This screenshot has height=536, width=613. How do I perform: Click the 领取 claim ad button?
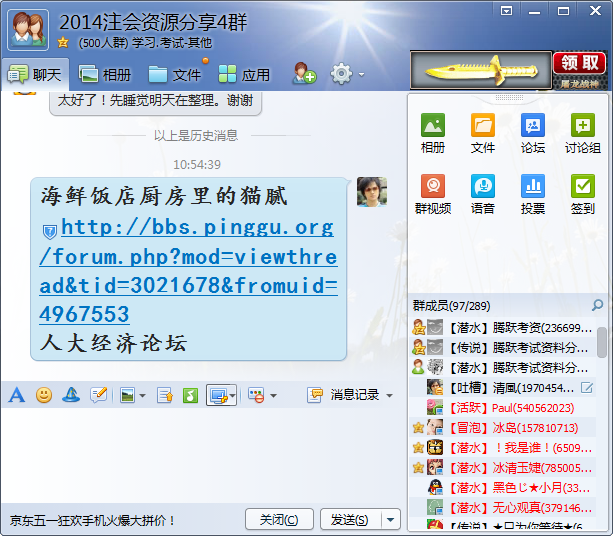pyautogui.click(x=579, y=63)
